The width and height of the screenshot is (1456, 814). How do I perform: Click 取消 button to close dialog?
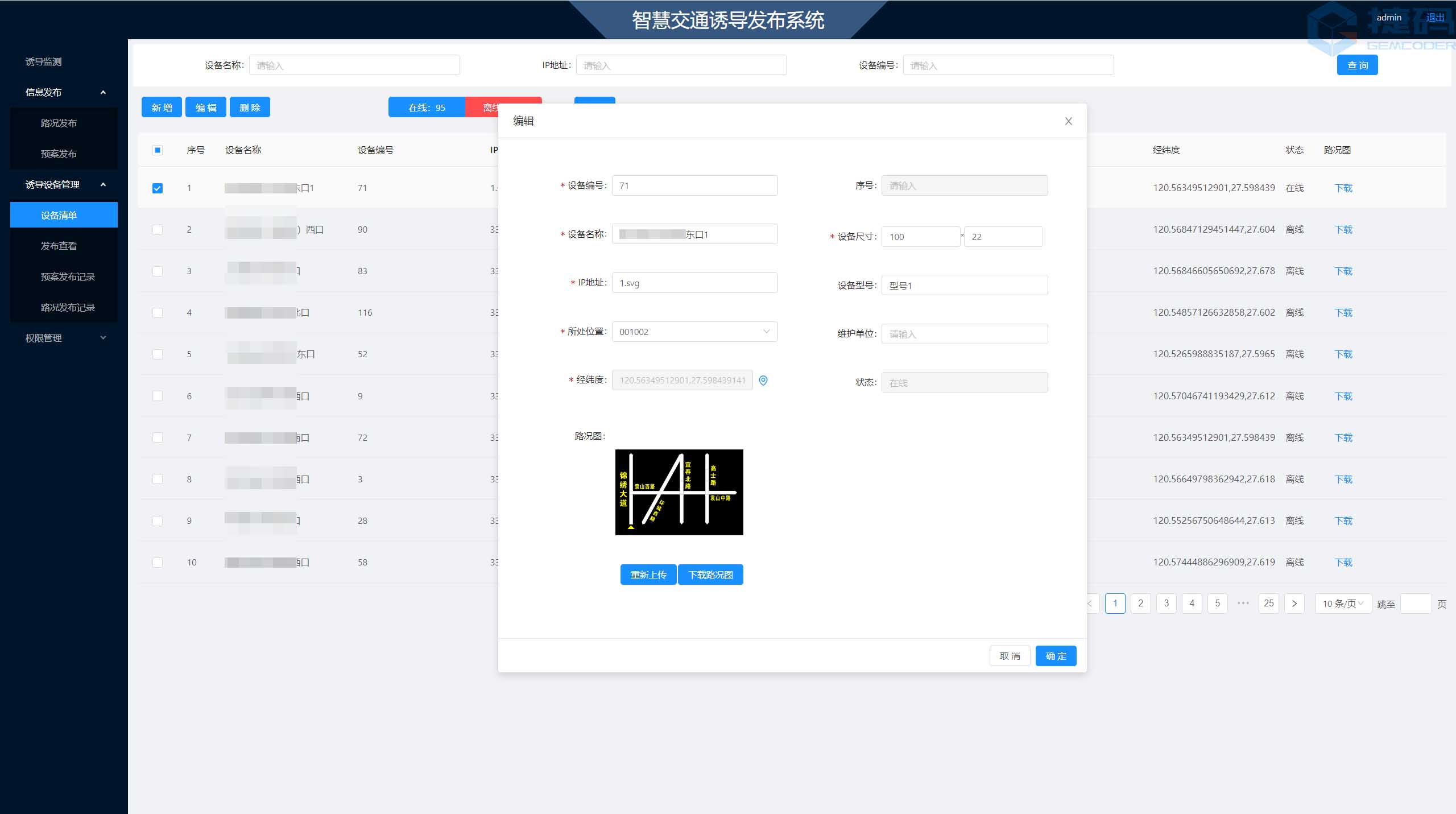tap(1010, 656)
